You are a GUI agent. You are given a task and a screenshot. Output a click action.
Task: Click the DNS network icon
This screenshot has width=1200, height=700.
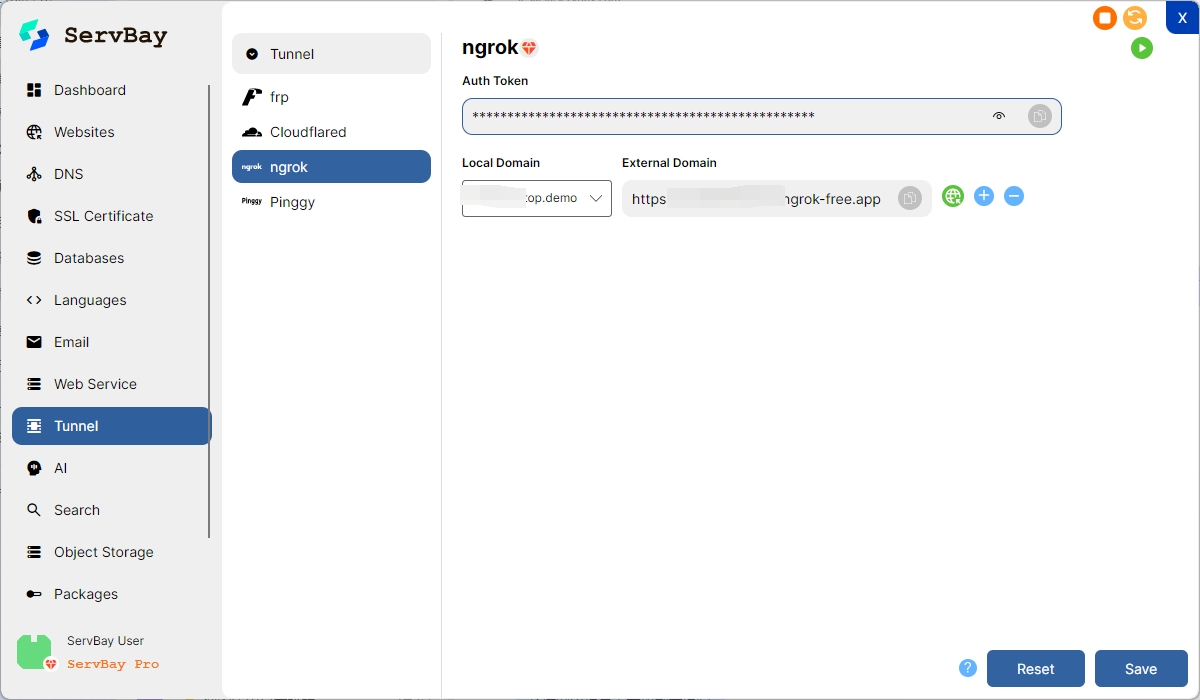[x=34, y=174]
